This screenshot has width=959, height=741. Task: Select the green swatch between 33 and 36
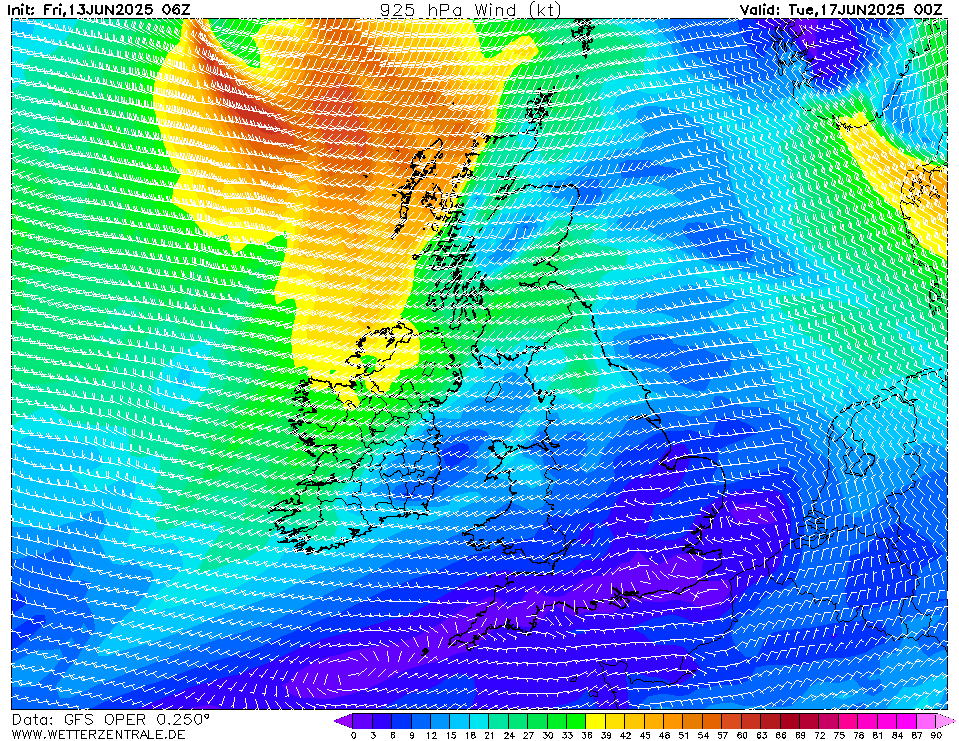pos(576,721)
